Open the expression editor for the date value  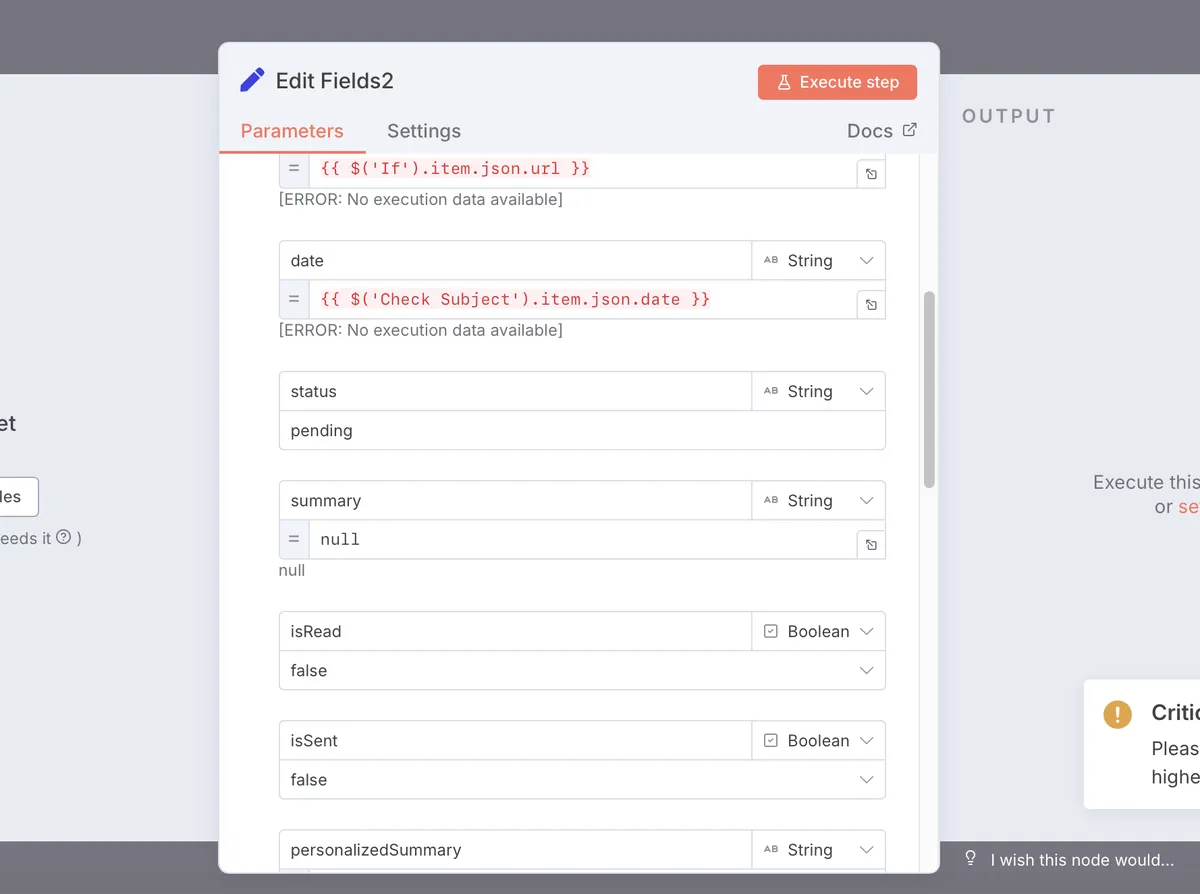click(x=871, y=305)
